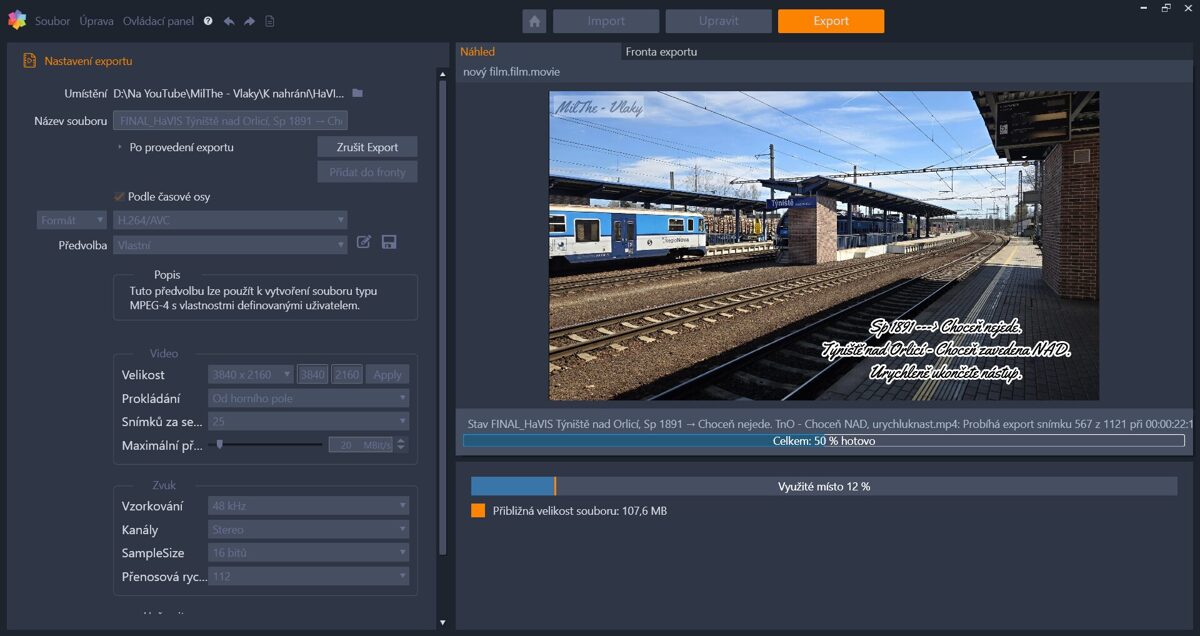Click the edit preset pencil icon
The image size is (1200, 636).
(x=364, y=242)
